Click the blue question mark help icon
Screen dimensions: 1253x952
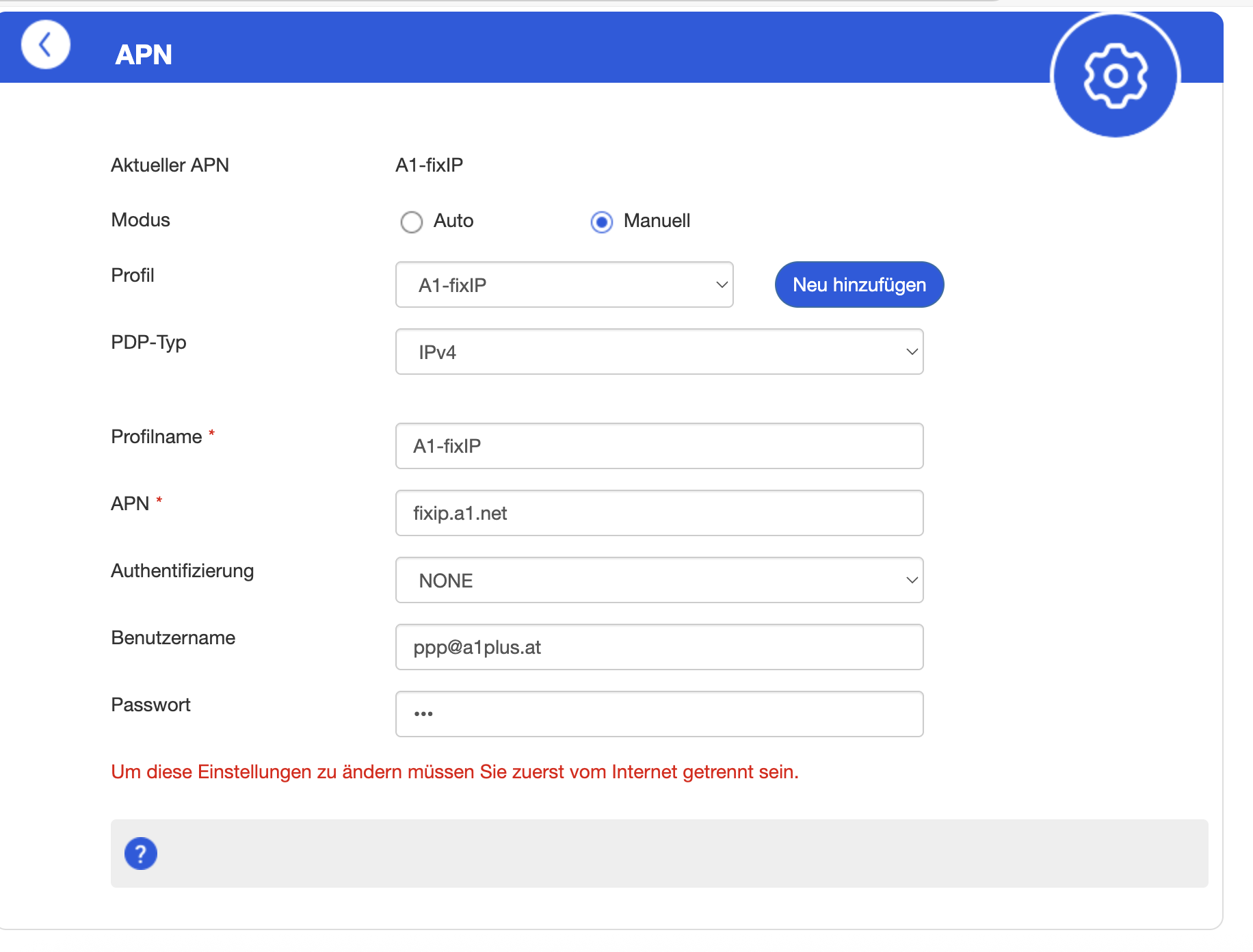point(141,854)
